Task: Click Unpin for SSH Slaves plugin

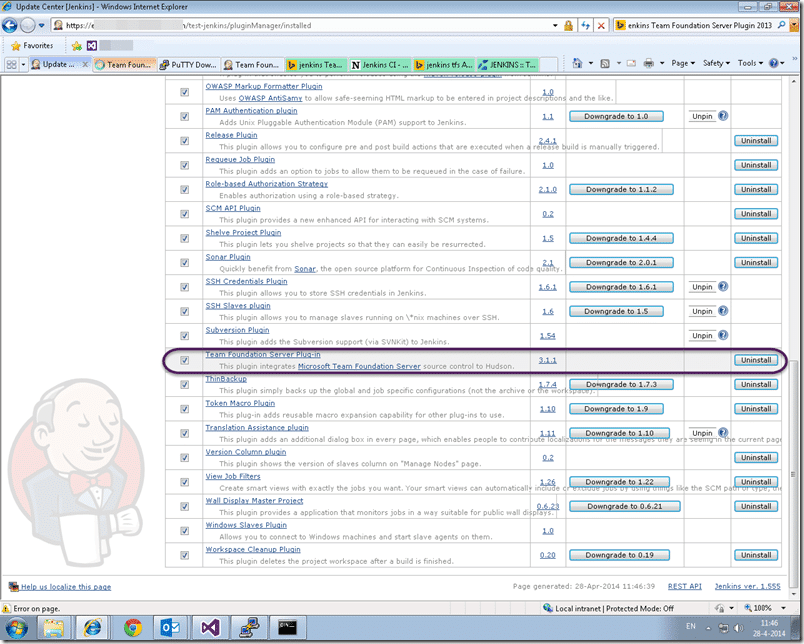Action: click(x=702, y=311)
